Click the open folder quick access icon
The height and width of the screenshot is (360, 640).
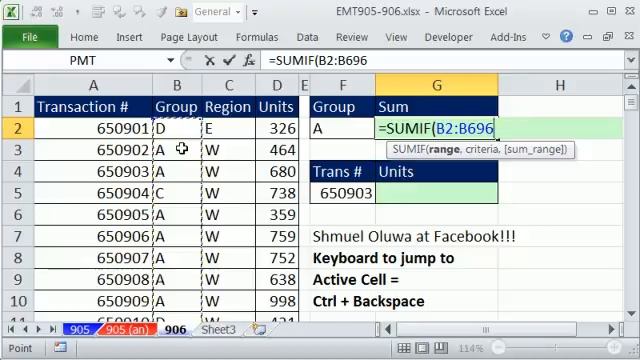click(181, 12)
